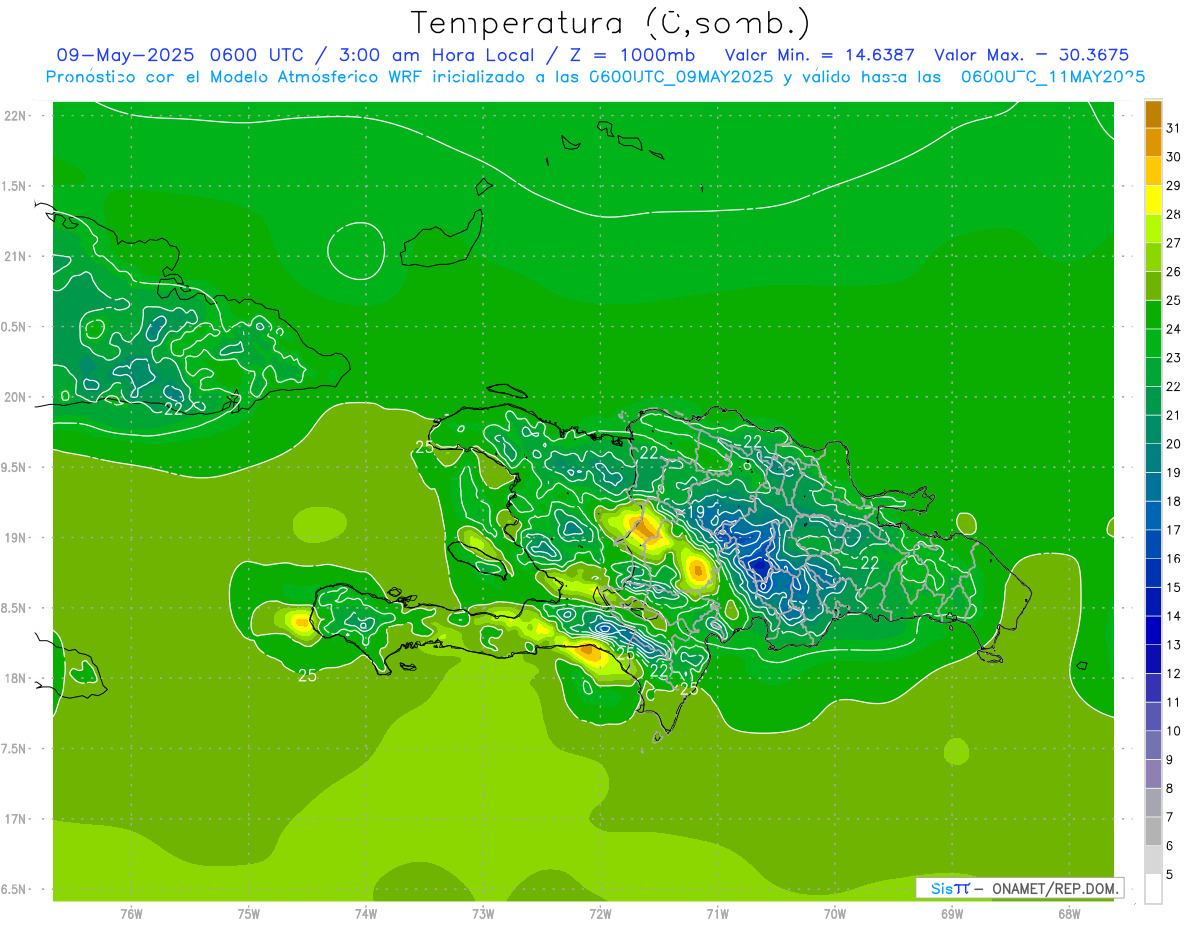
Task: Click the legend value "17" on the color bar
Action: 1174,530
